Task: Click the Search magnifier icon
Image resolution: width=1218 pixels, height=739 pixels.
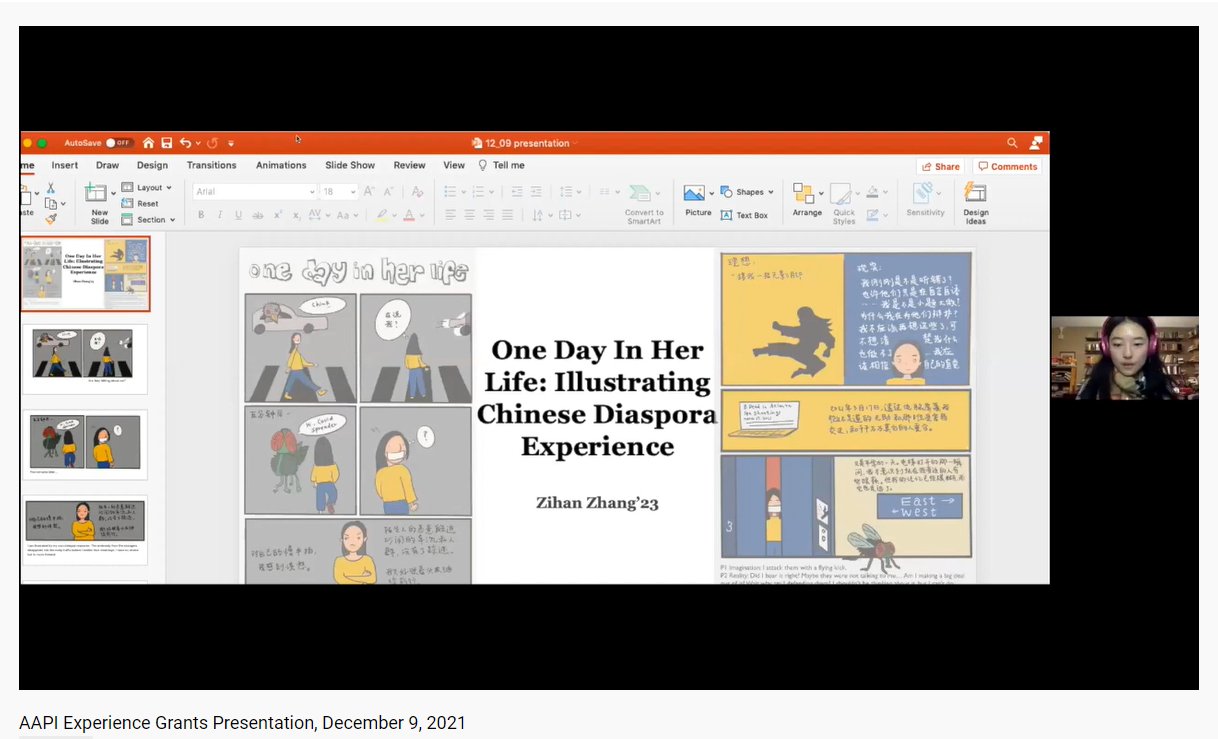Action: pos(1012,143)
